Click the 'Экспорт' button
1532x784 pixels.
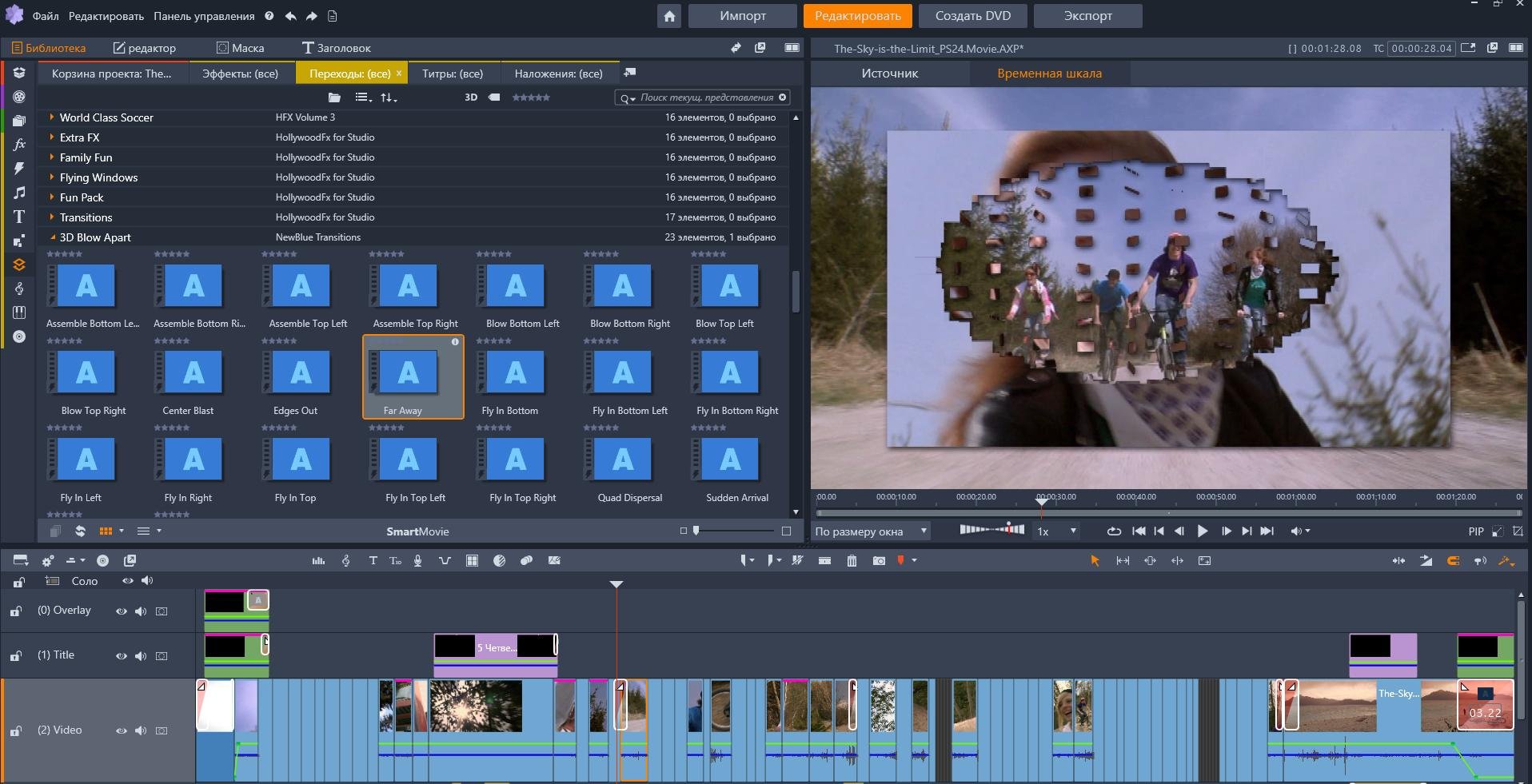pyautogui.click(x=1087, y=16)
